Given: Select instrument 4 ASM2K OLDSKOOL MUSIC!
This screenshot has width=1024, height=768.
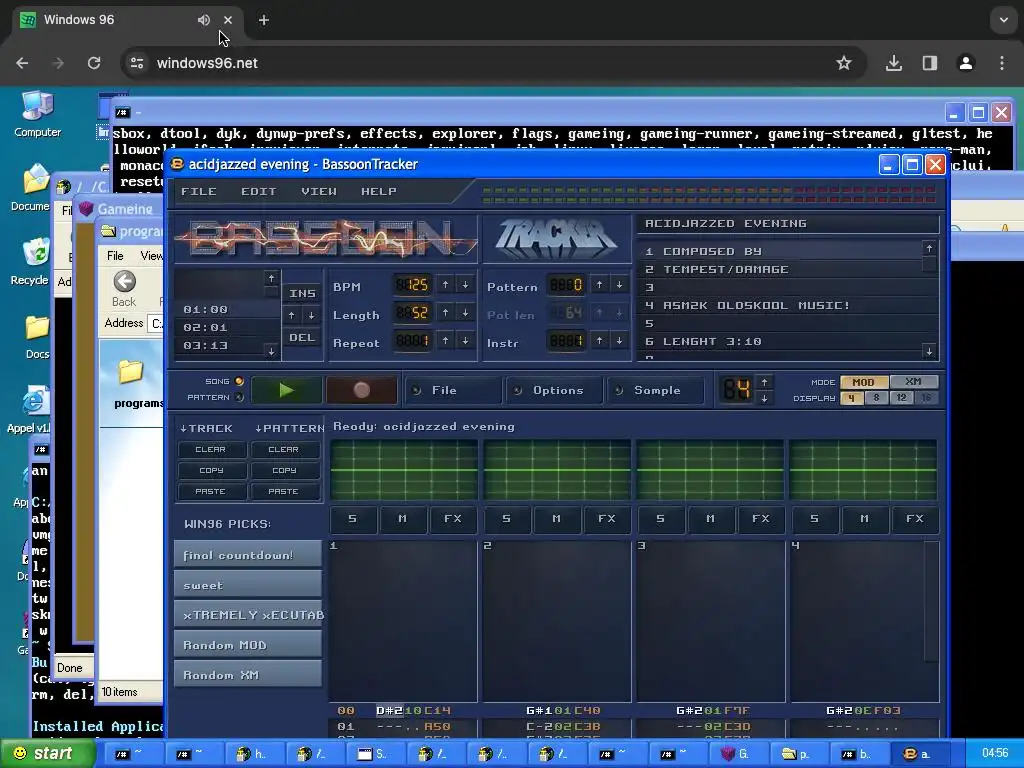Looking at the screenshot, I should [779, 305].
